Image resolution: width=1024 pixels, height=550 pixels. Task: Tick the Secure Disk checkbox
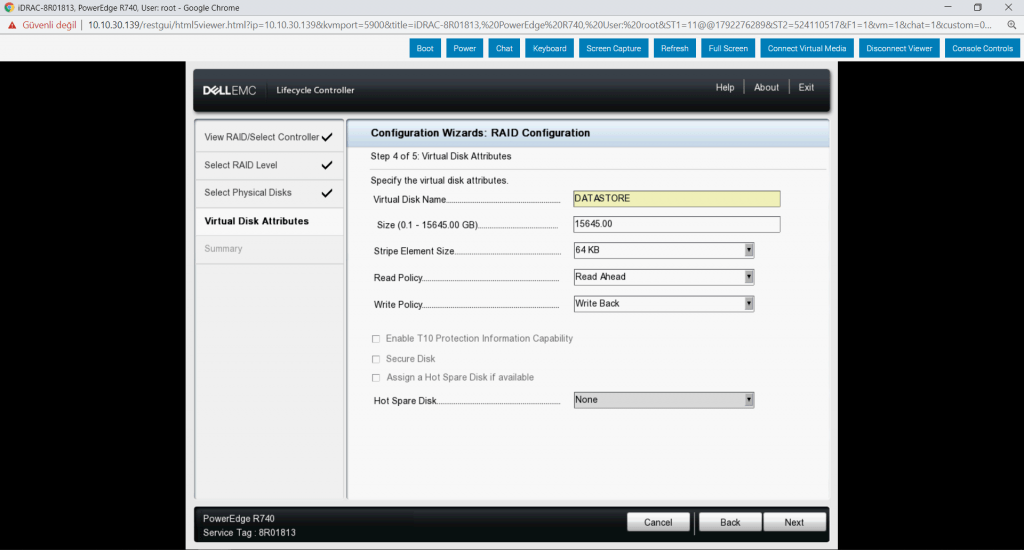coord(376,359)
